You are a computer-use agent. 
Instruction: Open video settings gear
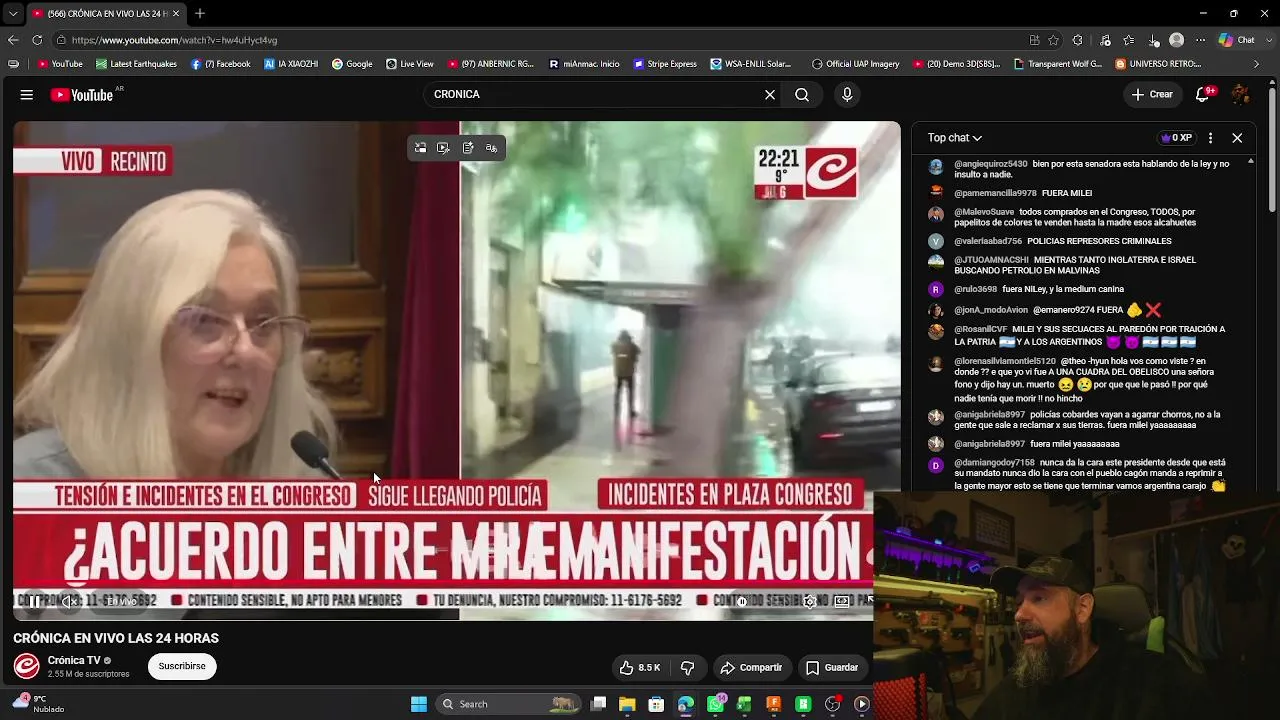(810, 601)
